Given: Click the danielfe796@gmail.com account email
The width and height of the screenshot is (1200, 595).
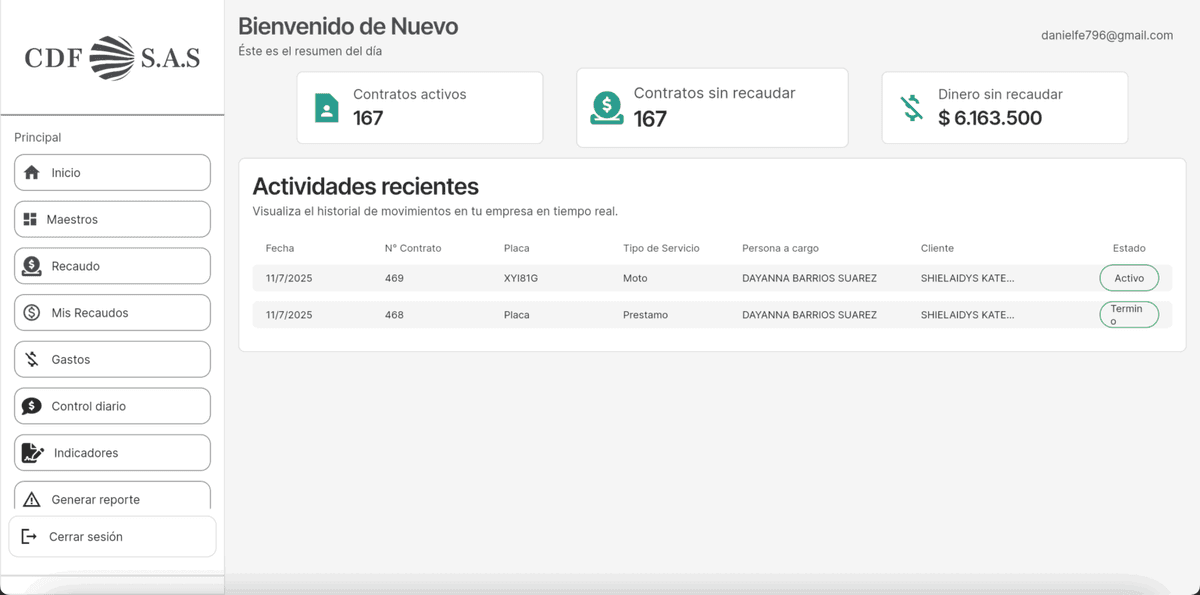Looking at the screenshot, I should (x=1106, y=35).
